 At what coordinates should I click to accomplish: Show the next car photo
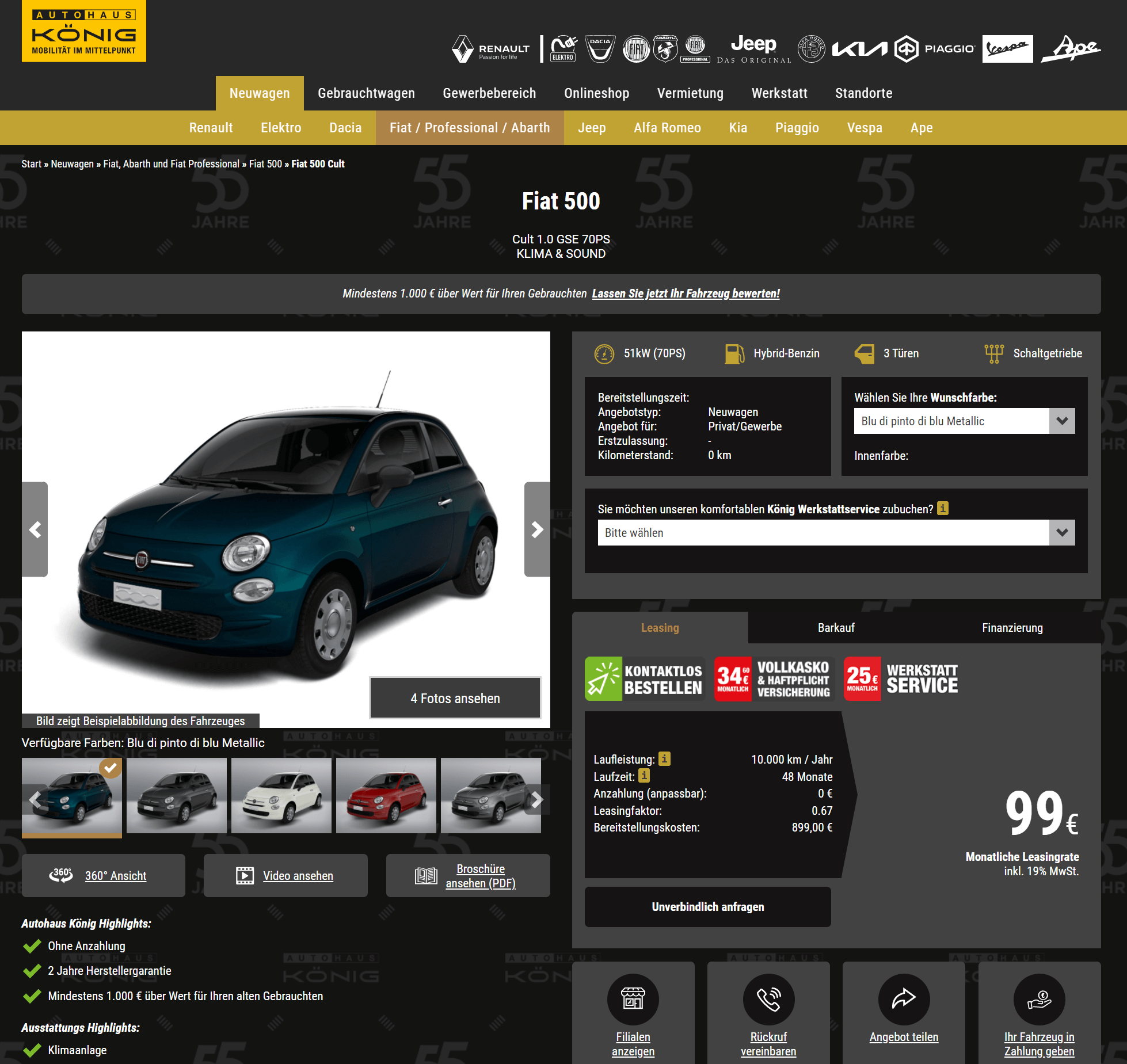click(x=537, y=529)
